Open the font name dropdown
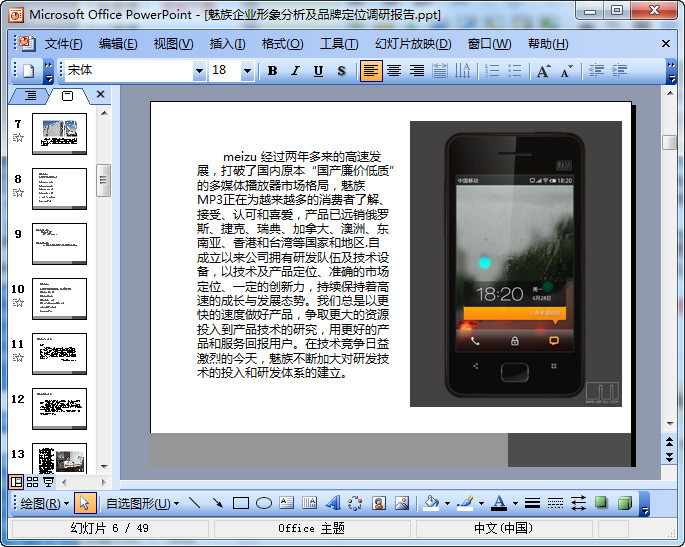The height and width of the screenshot is (547, 685). (x=199, y=71)
